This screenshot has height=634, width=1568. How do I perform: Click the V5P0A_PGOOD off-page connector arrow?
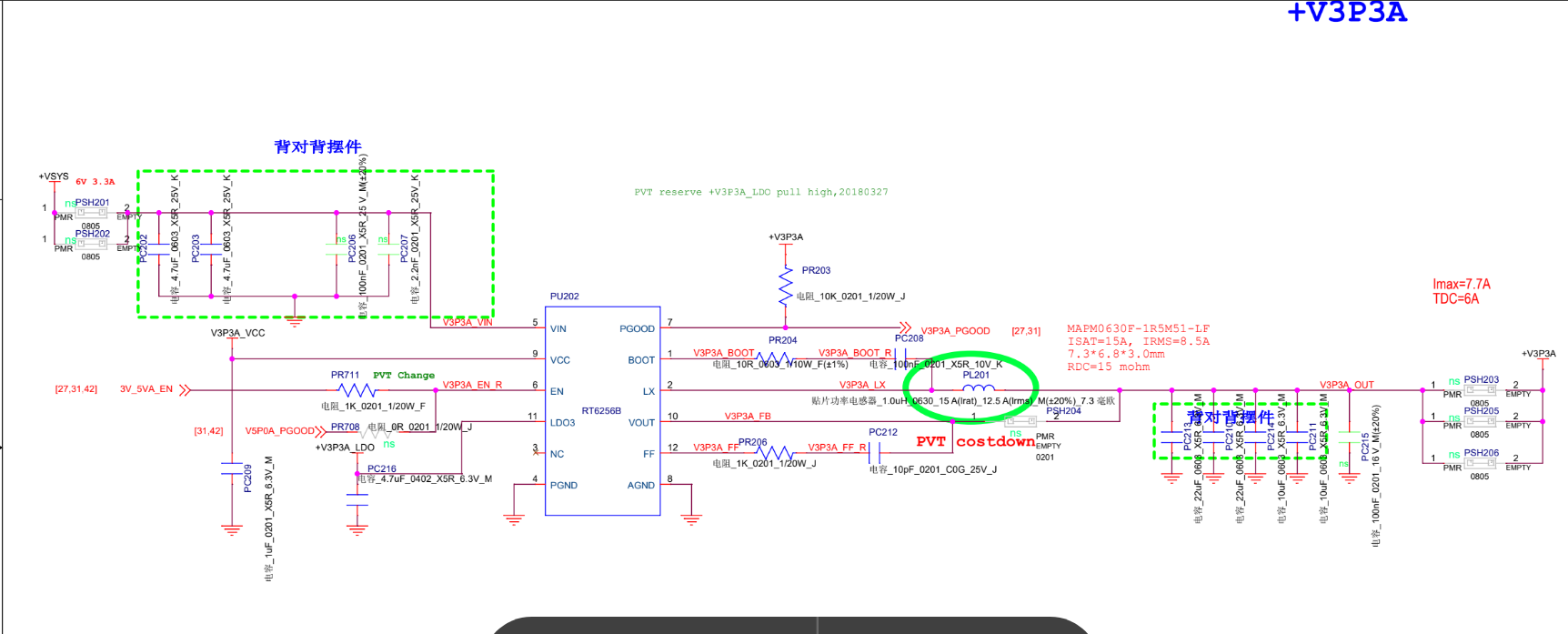click(x=320, y=431)
